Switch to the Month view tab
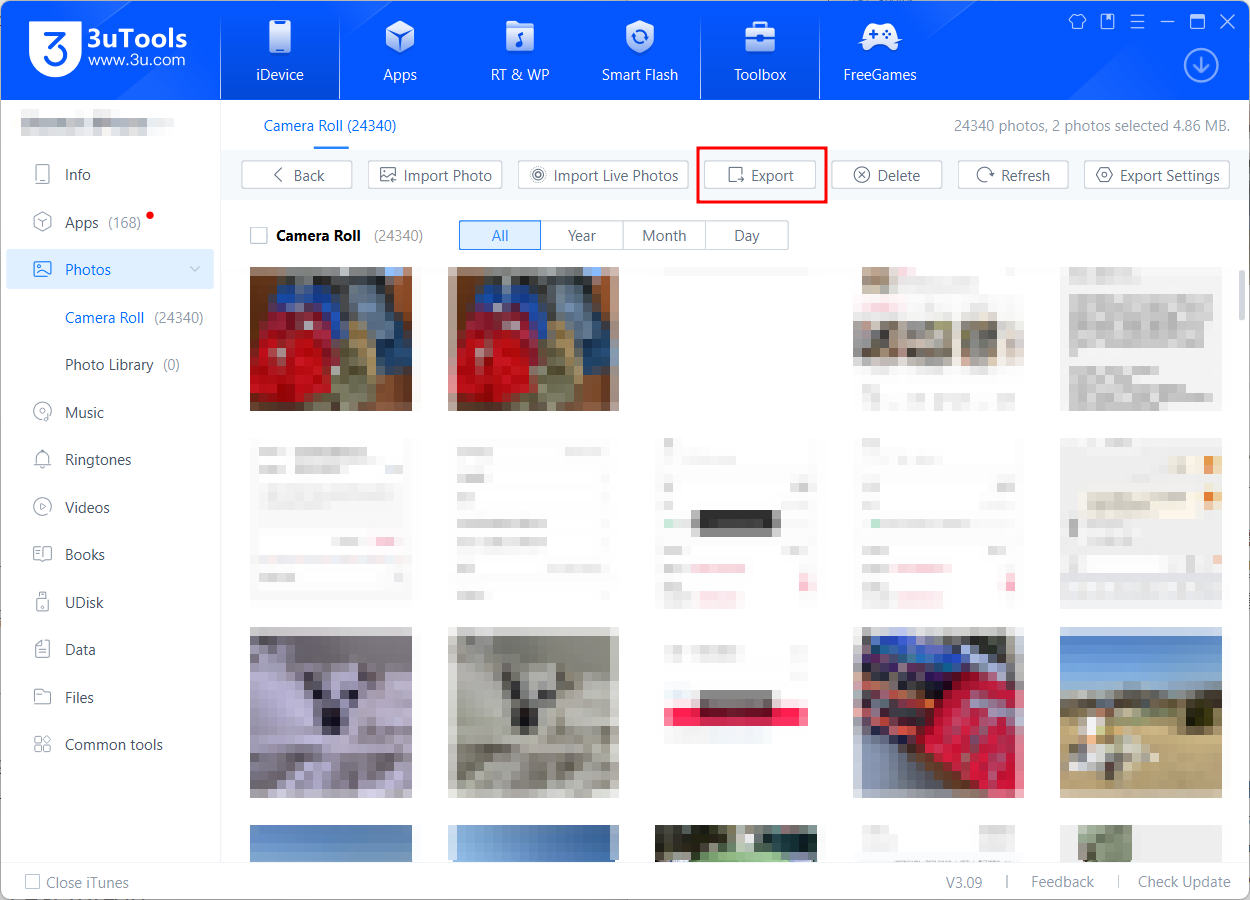Viewport: 1250px width, 900px height. (664, 235)
